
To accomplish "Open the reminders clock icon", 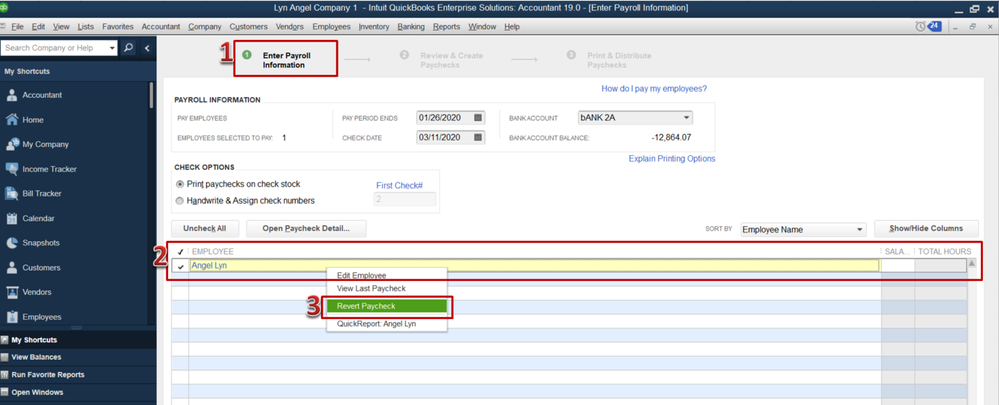I will 921,26.
